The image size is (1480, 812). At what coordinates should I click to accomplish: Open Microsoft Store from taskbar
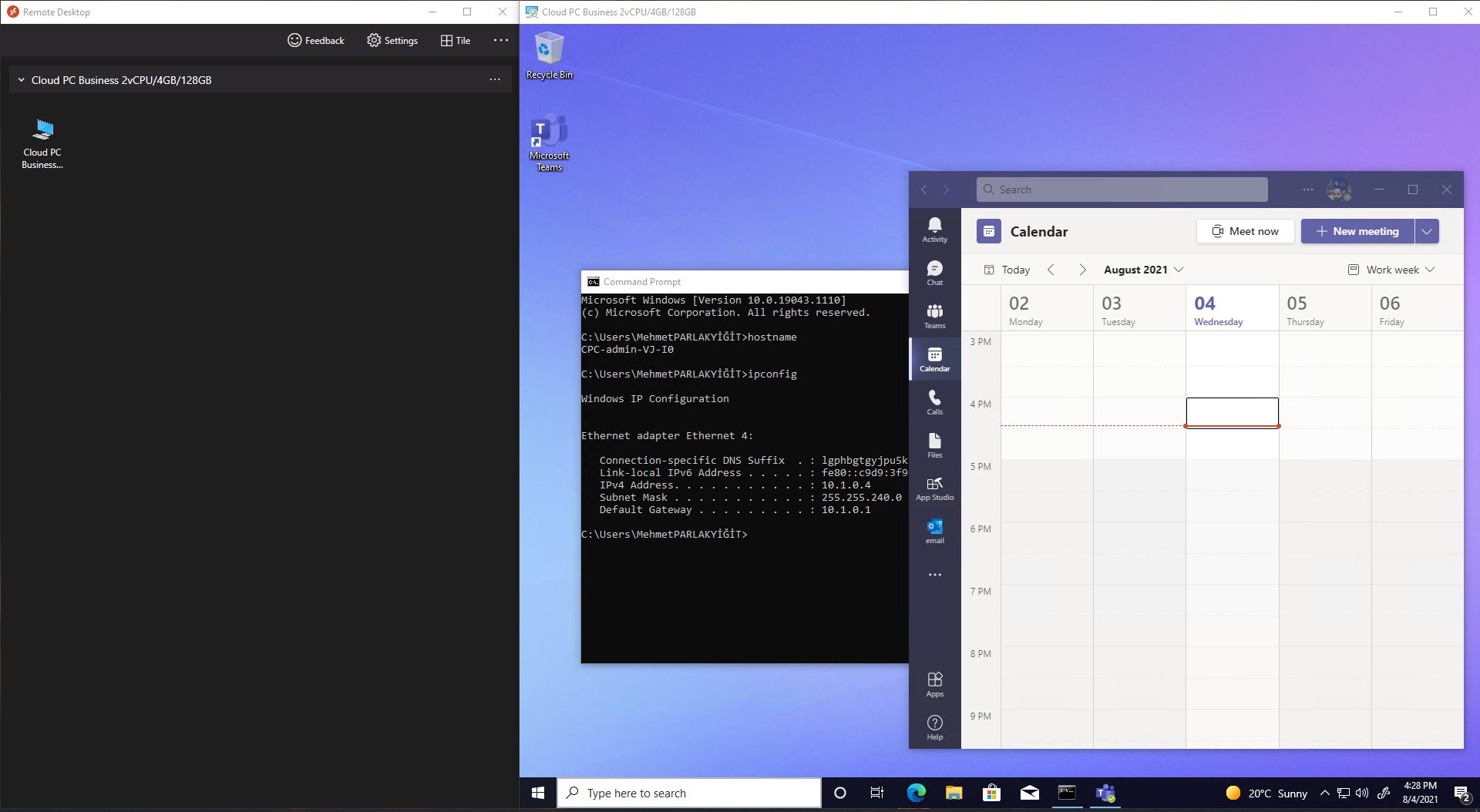(x=991, y=793)
